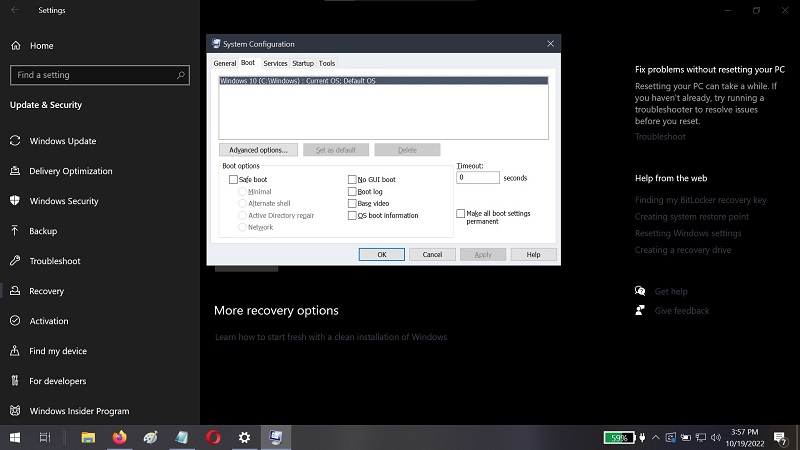Click the Settings back arrow
This screenshot has height=450, width=800.
[15, 10]
